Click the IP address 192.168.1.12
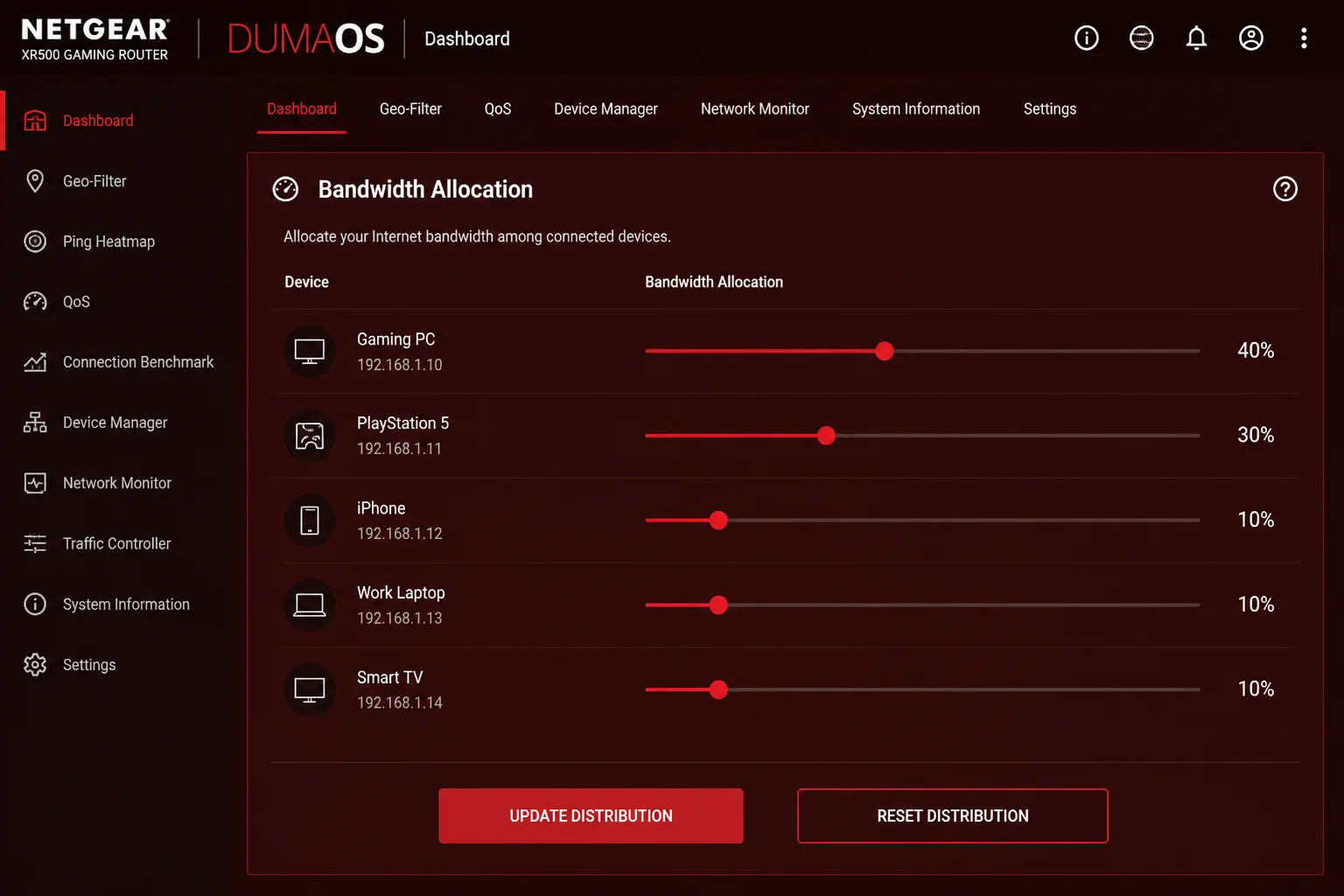 coord(399,533)
